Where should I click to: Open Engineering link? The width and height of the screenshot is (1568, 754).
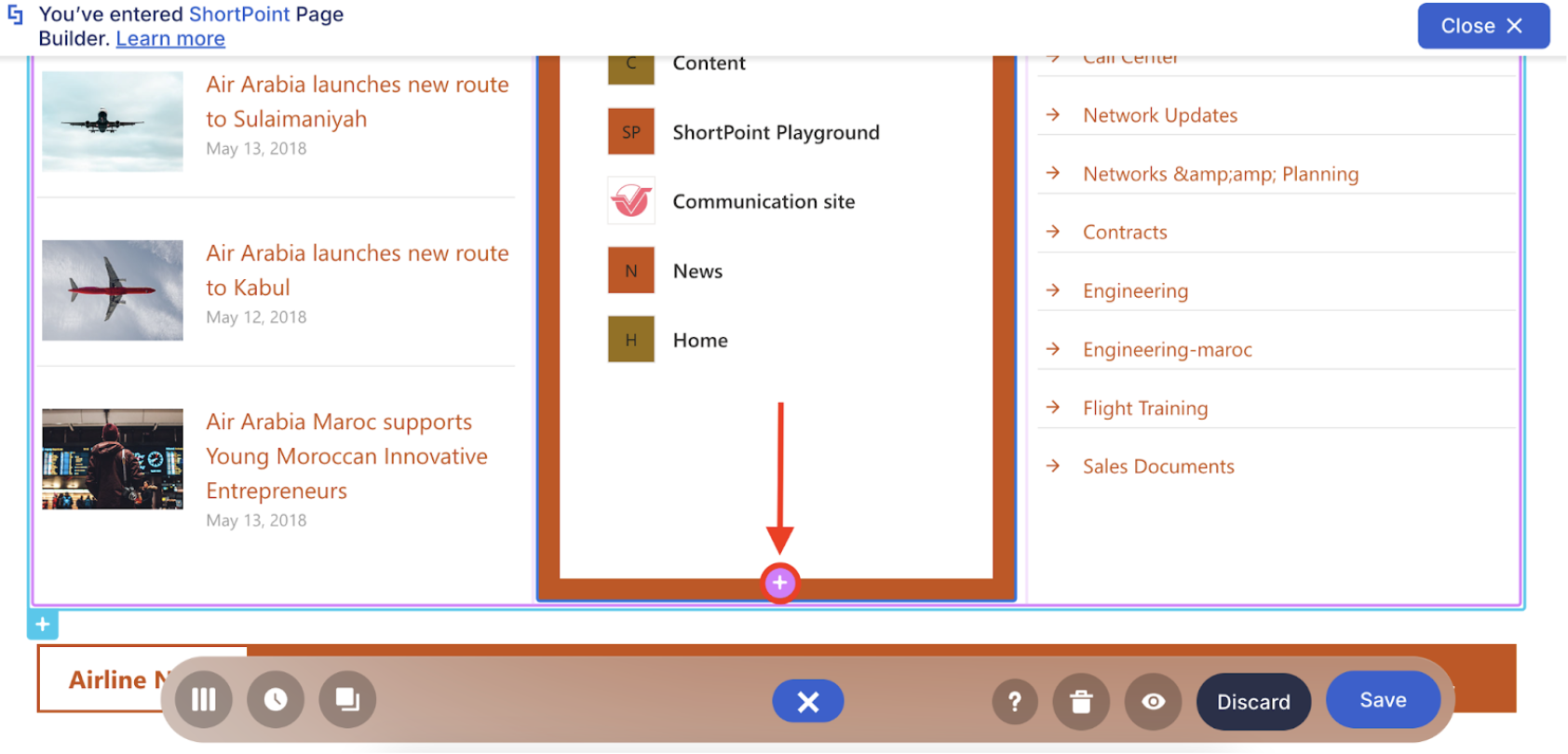[1135, 291]
